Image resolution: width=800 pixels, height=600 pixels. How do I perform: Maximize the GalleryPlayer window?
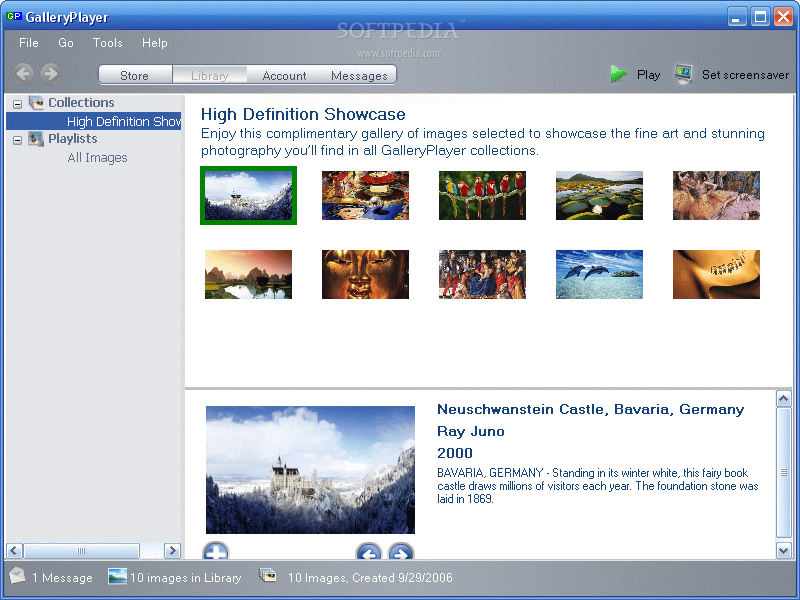(760, 17)
